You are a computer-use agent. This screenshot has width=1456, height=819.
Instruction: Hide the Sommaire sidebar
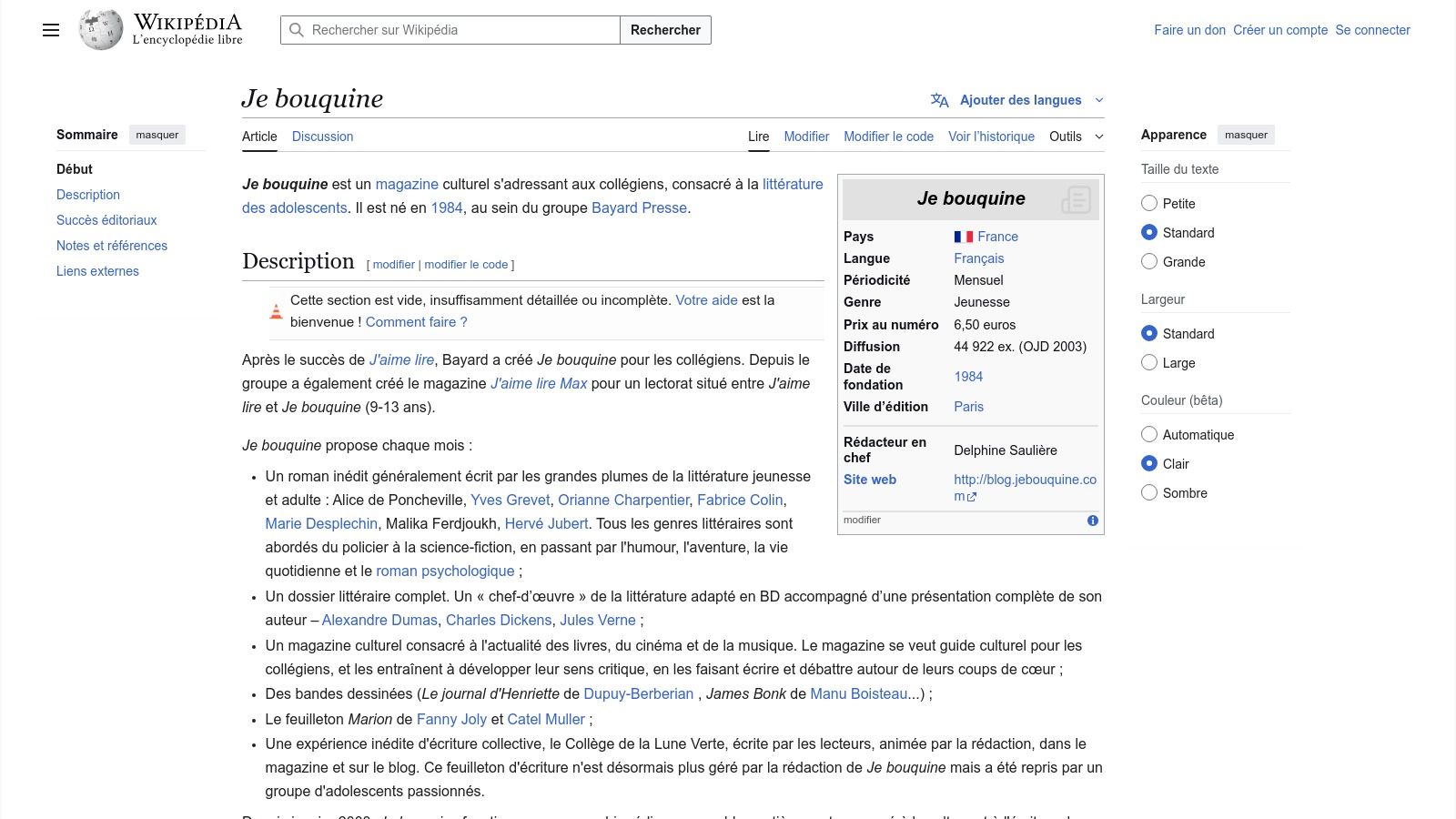[157, 135]
